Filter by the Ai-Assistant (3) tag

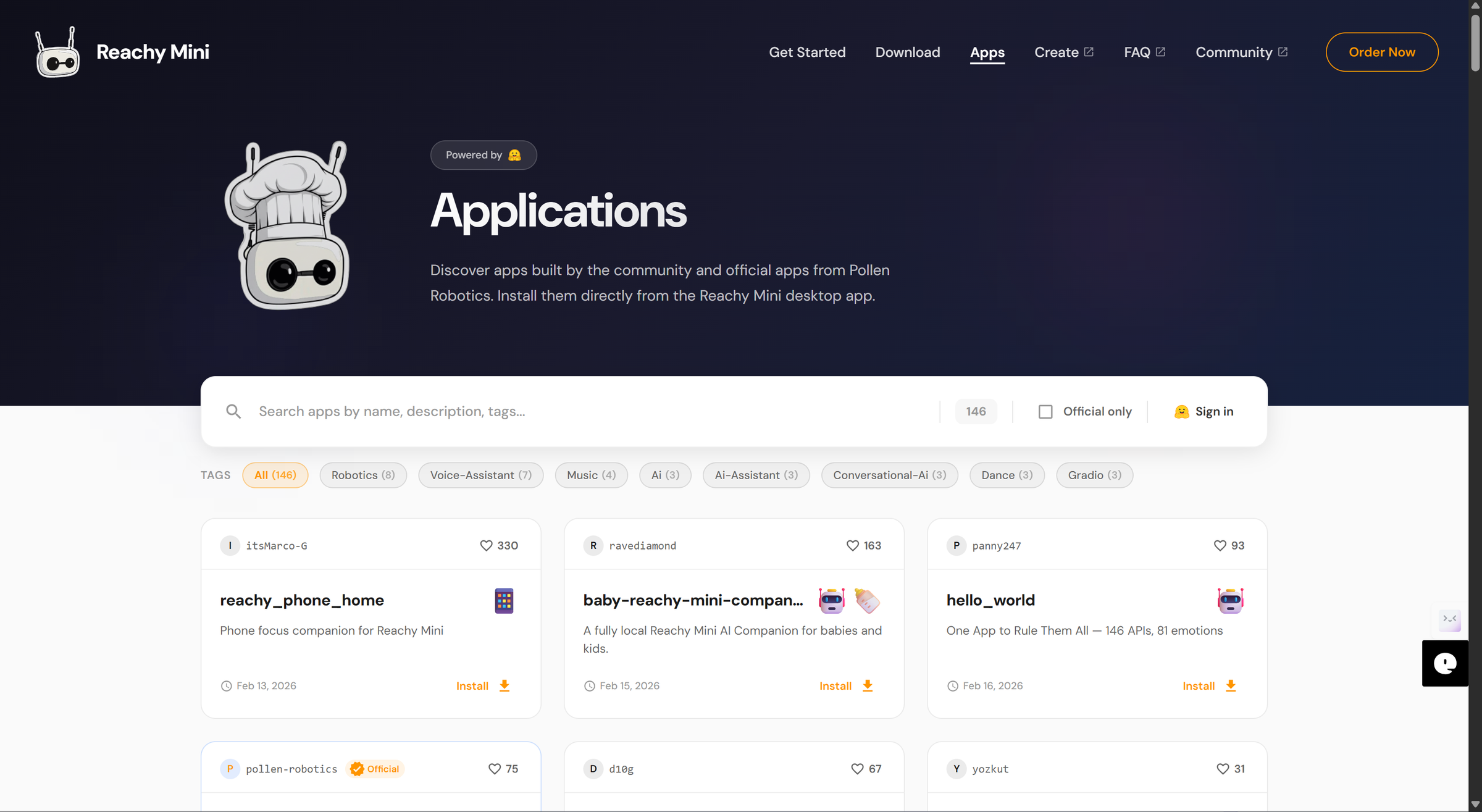click(756, 475)
